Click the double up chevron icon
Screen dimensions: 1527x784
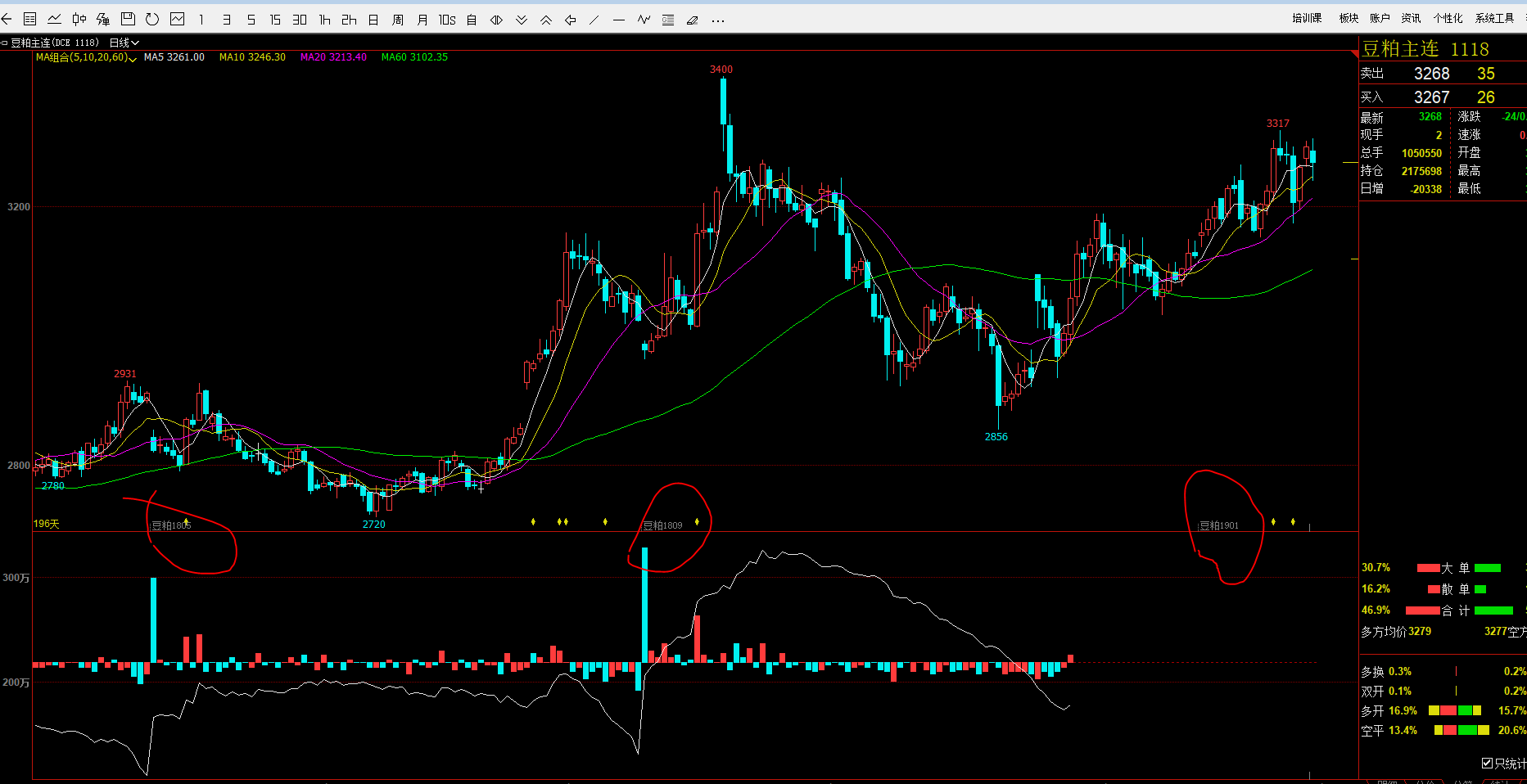546,20
